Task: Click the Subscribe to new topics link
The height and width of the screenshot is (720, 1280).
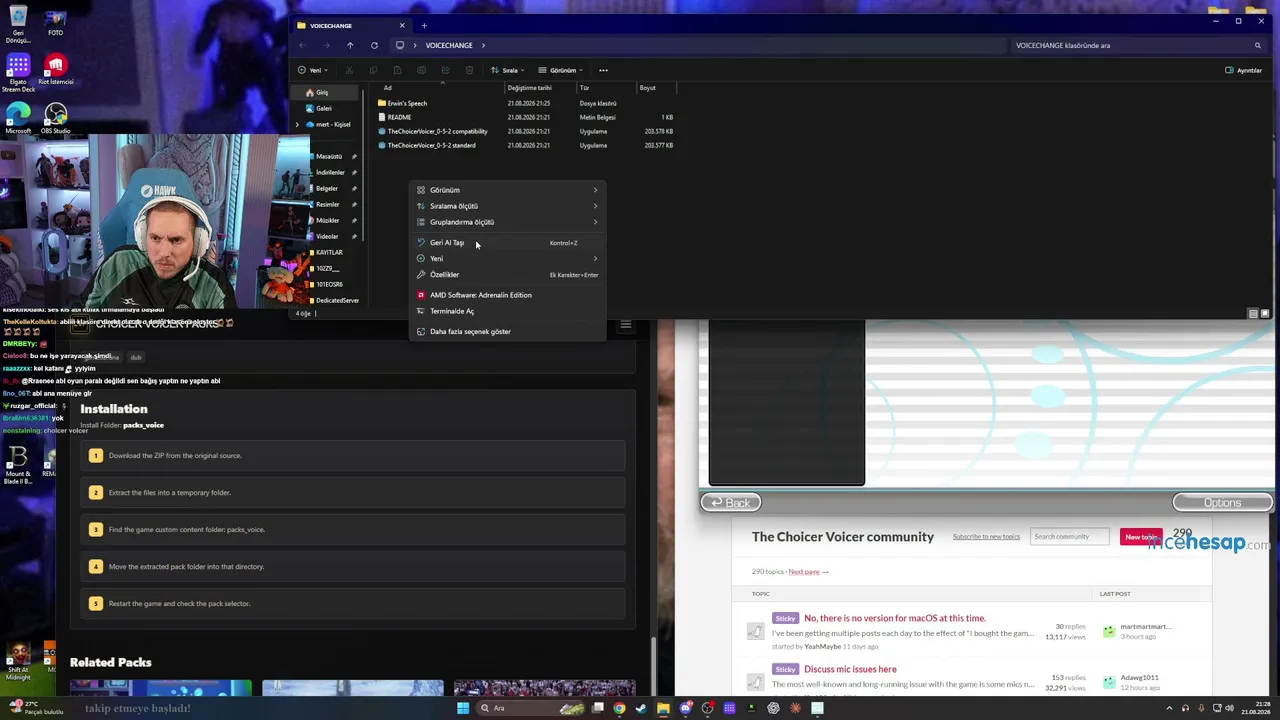Action: [986, 537]
